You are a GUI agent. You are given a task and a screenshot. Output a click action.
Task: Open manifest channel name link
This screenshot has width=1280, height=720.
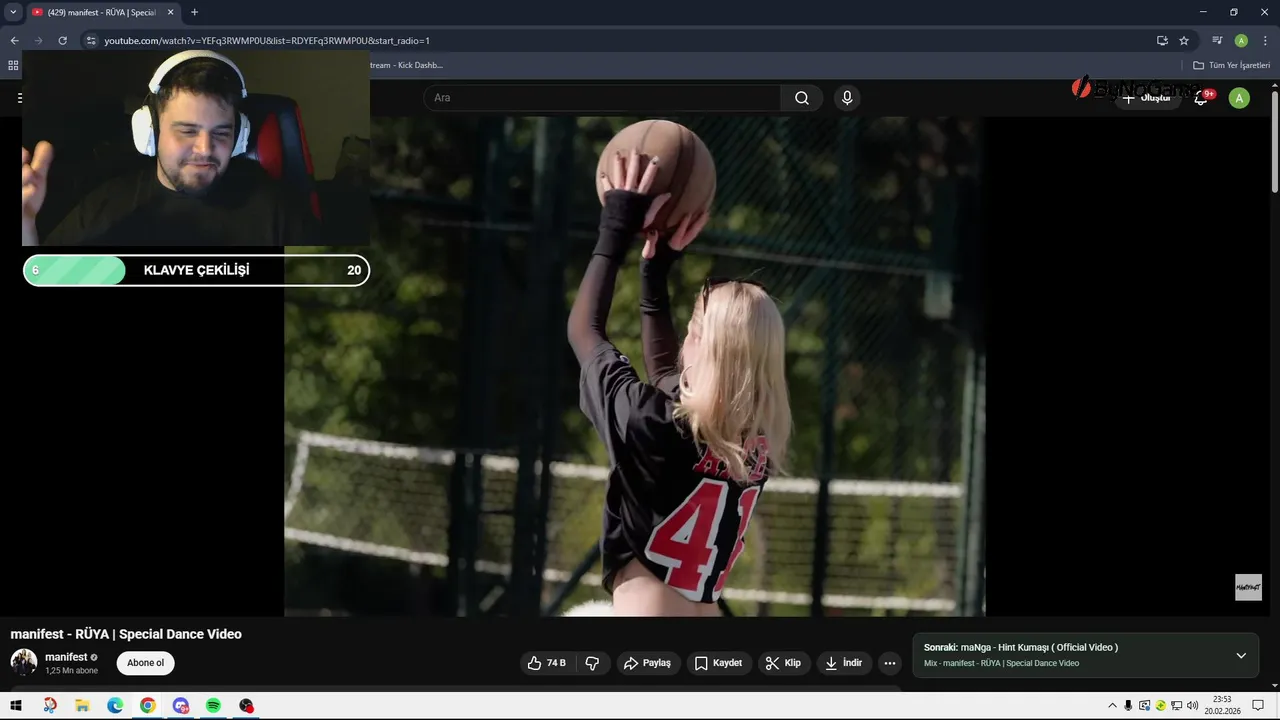click(66, 657)
